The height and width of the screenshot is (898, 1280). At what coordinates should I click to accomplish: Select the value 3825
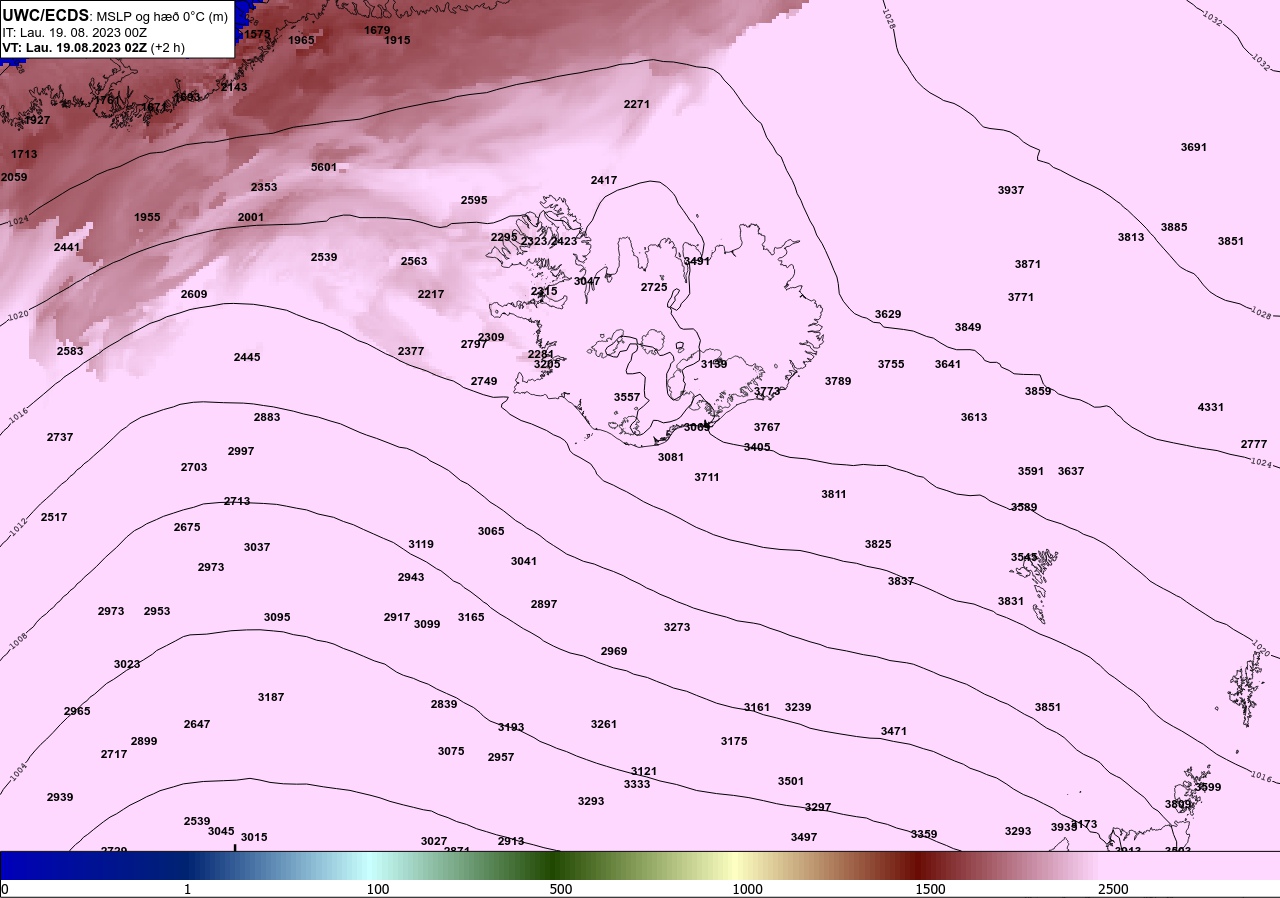tap(878, 544)
